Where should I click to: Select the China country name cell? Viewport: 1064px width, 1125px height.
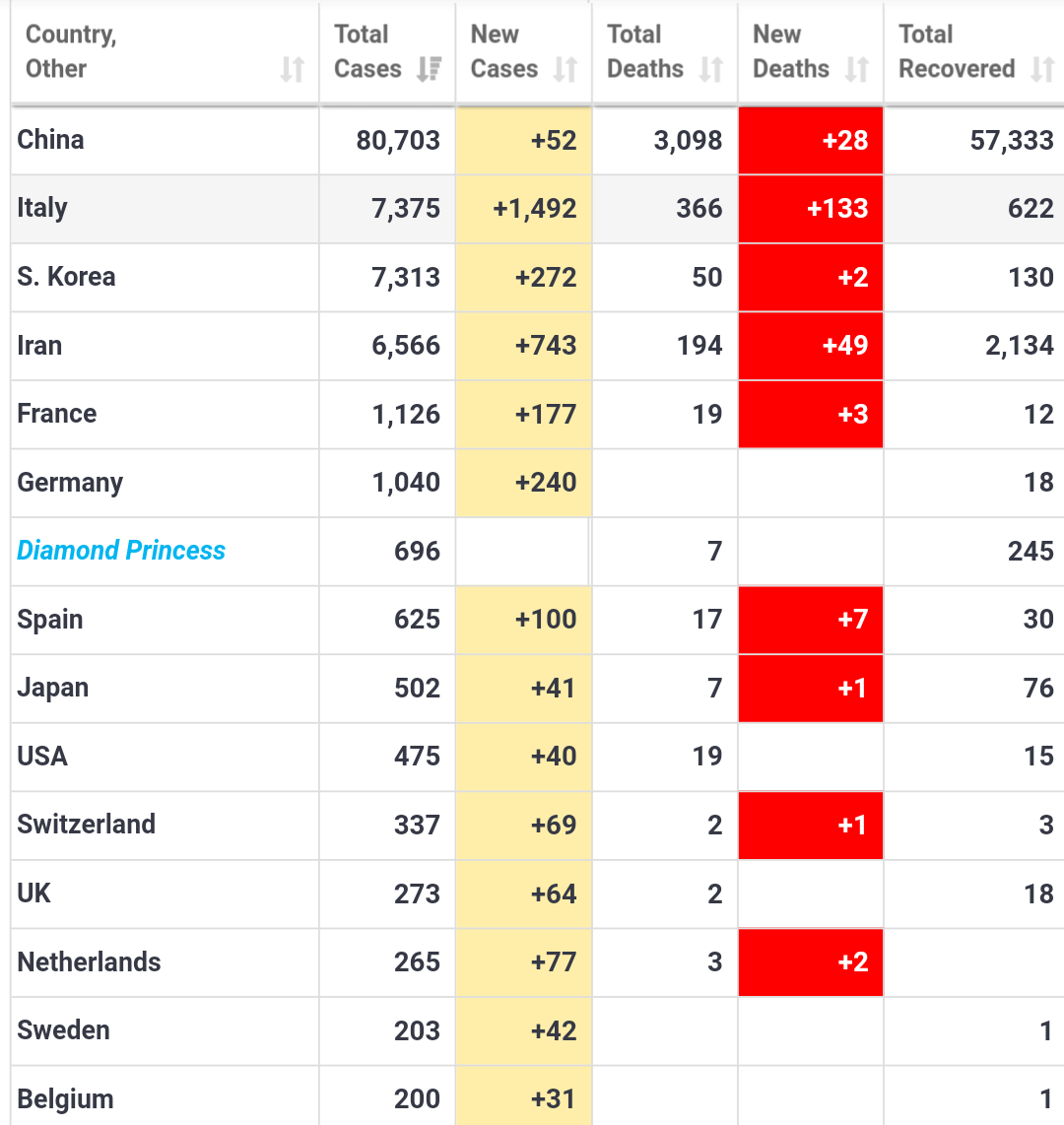point(50,140)
